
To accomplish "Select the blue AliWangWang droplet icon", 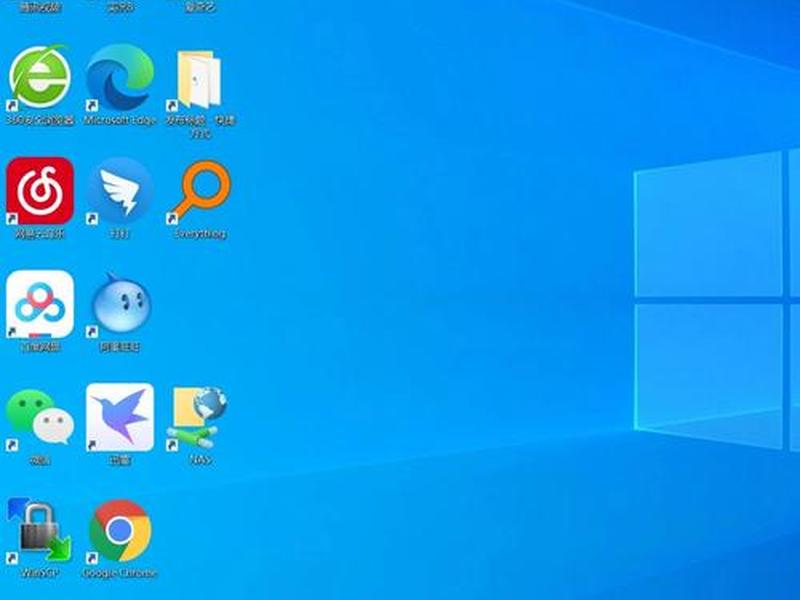I will click(x=120, y=305).
